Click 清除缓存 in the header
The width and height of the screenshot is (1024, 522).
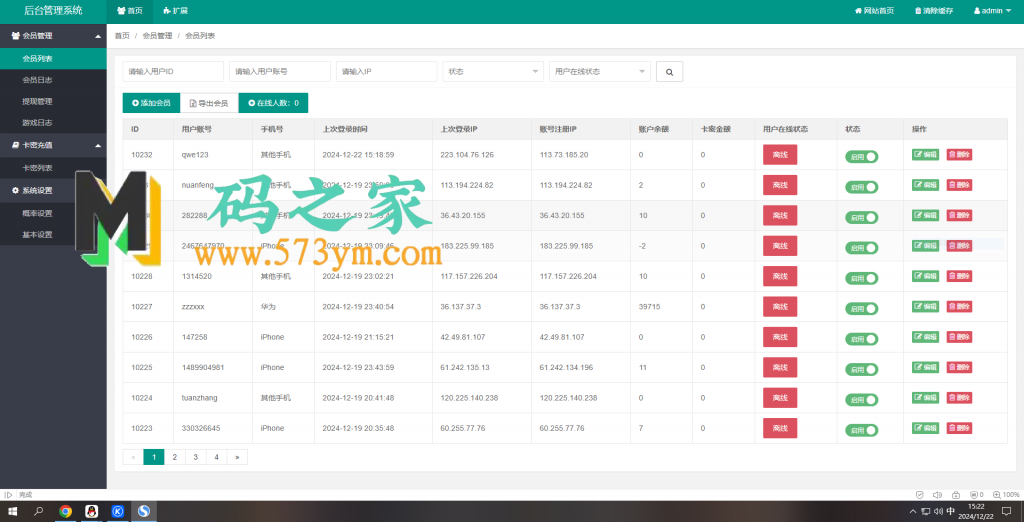click(934, 11)
